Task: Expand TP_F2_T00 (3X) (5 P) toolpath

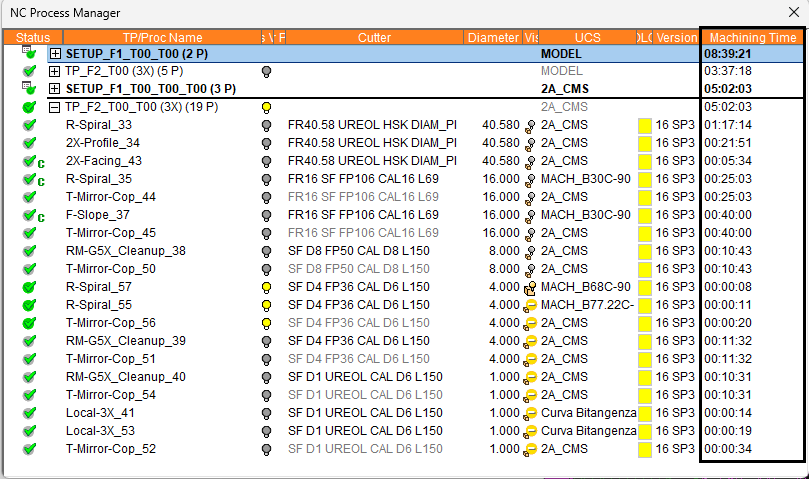Action: tap(55, 72)
